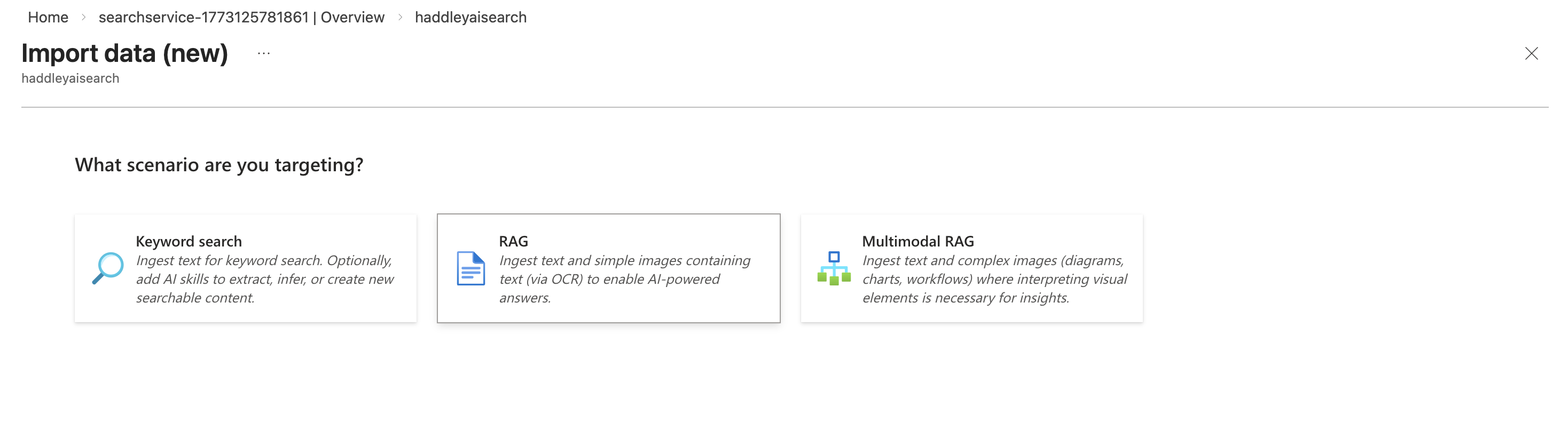The width and height of the screenshot is (1568, 430).
Task: Go to searchservice-1773125781861 Overview link
Action: (242, 17)
